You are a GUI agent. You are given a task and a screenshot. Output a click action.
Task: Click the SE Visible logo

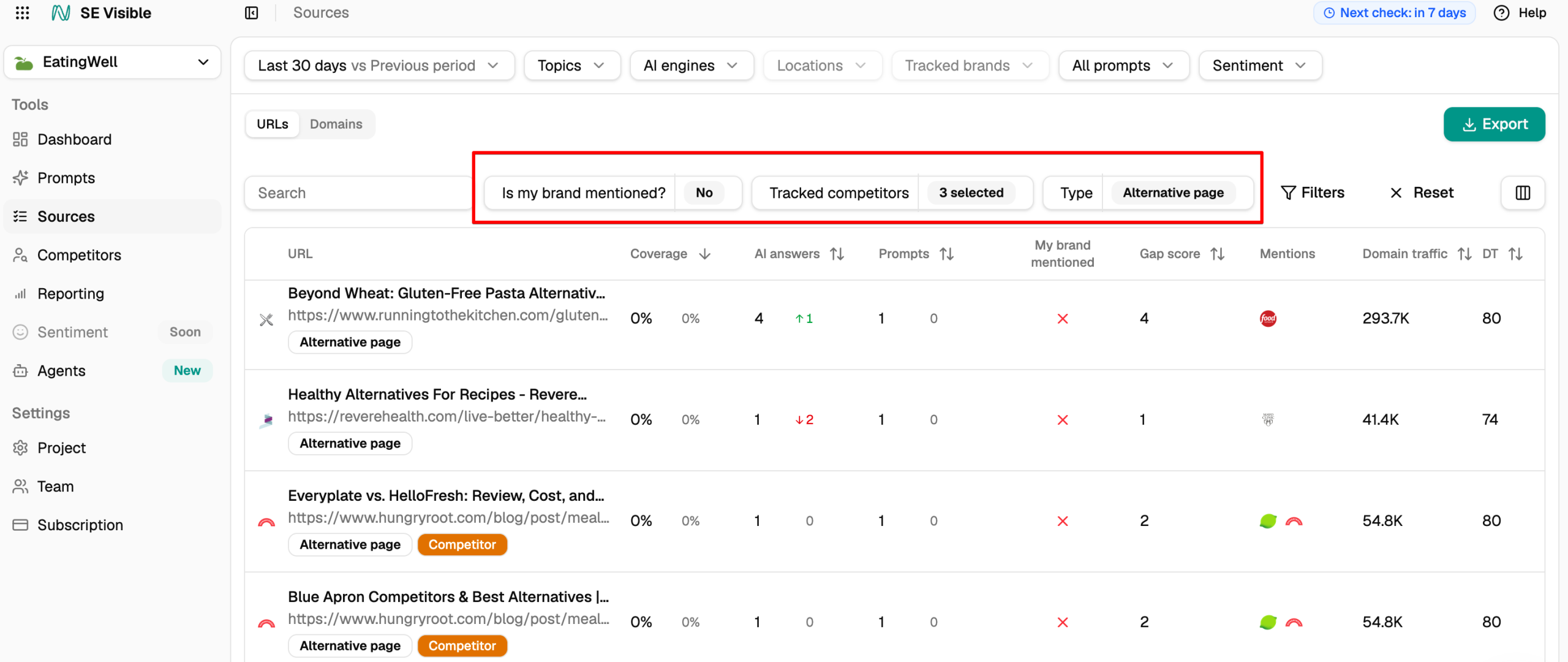102,13
